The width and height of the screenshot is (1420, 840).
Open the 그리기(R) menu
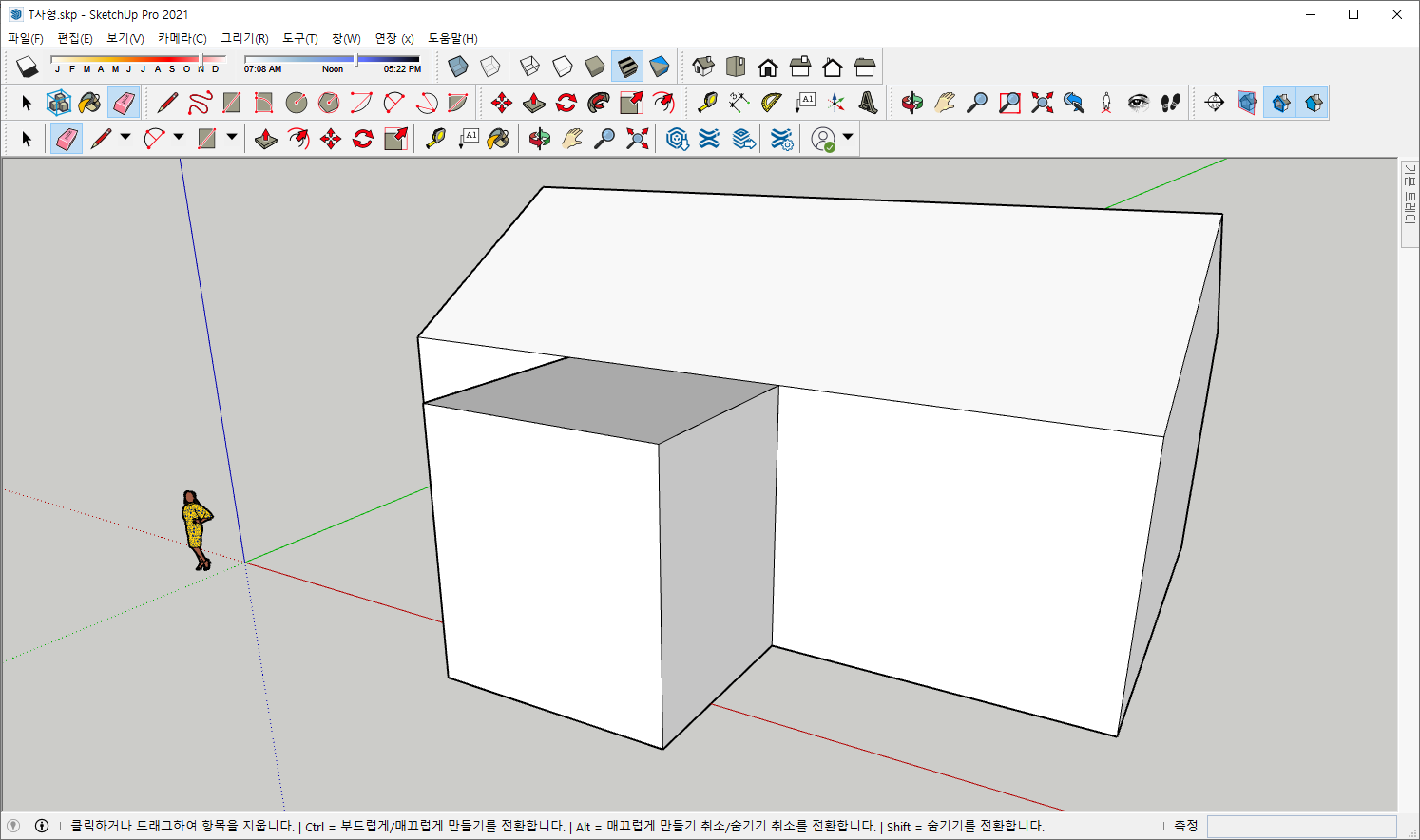244,38
